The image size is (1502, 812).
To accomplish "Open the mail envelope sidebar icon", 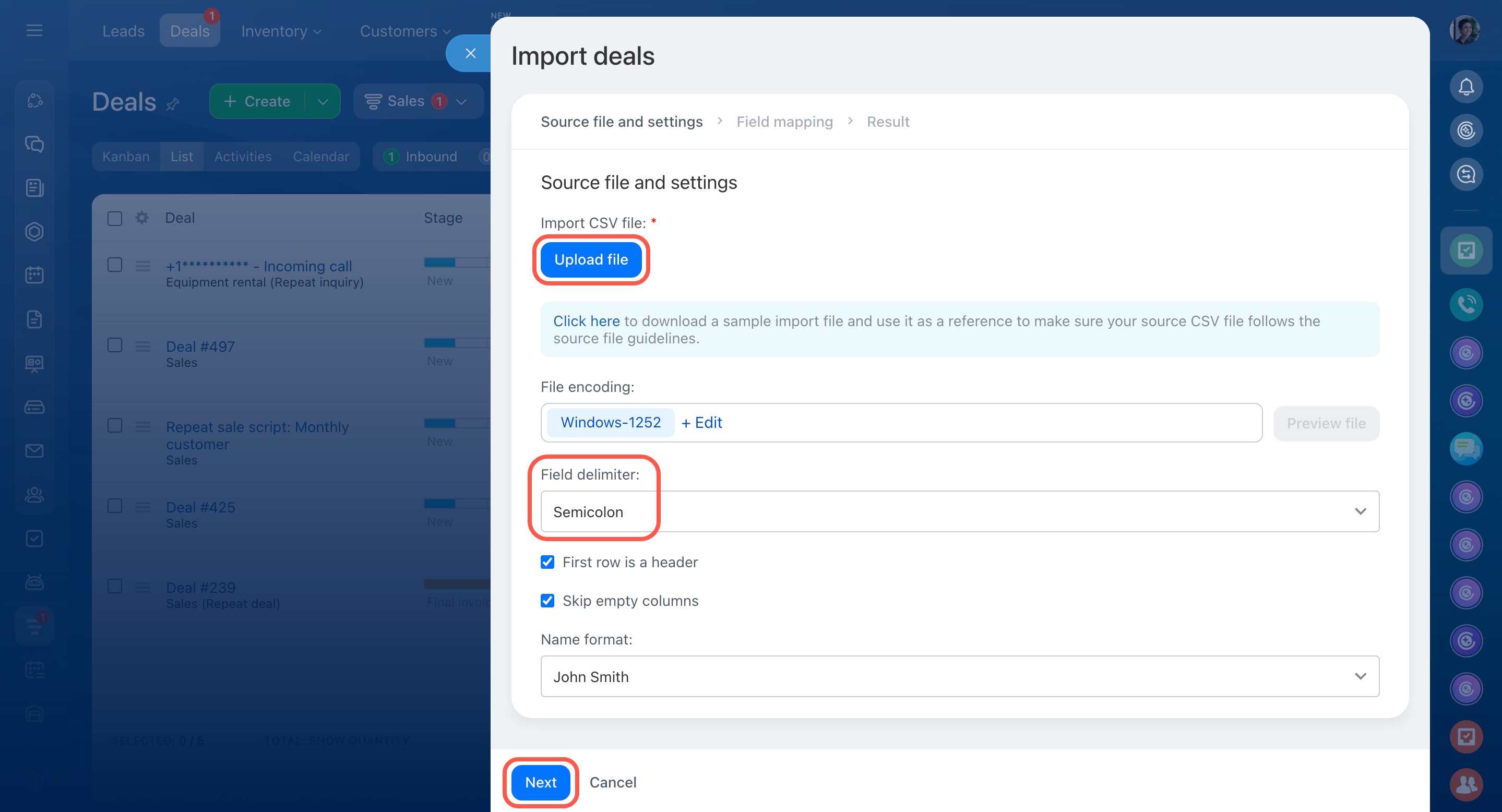I will coord(34,450).
